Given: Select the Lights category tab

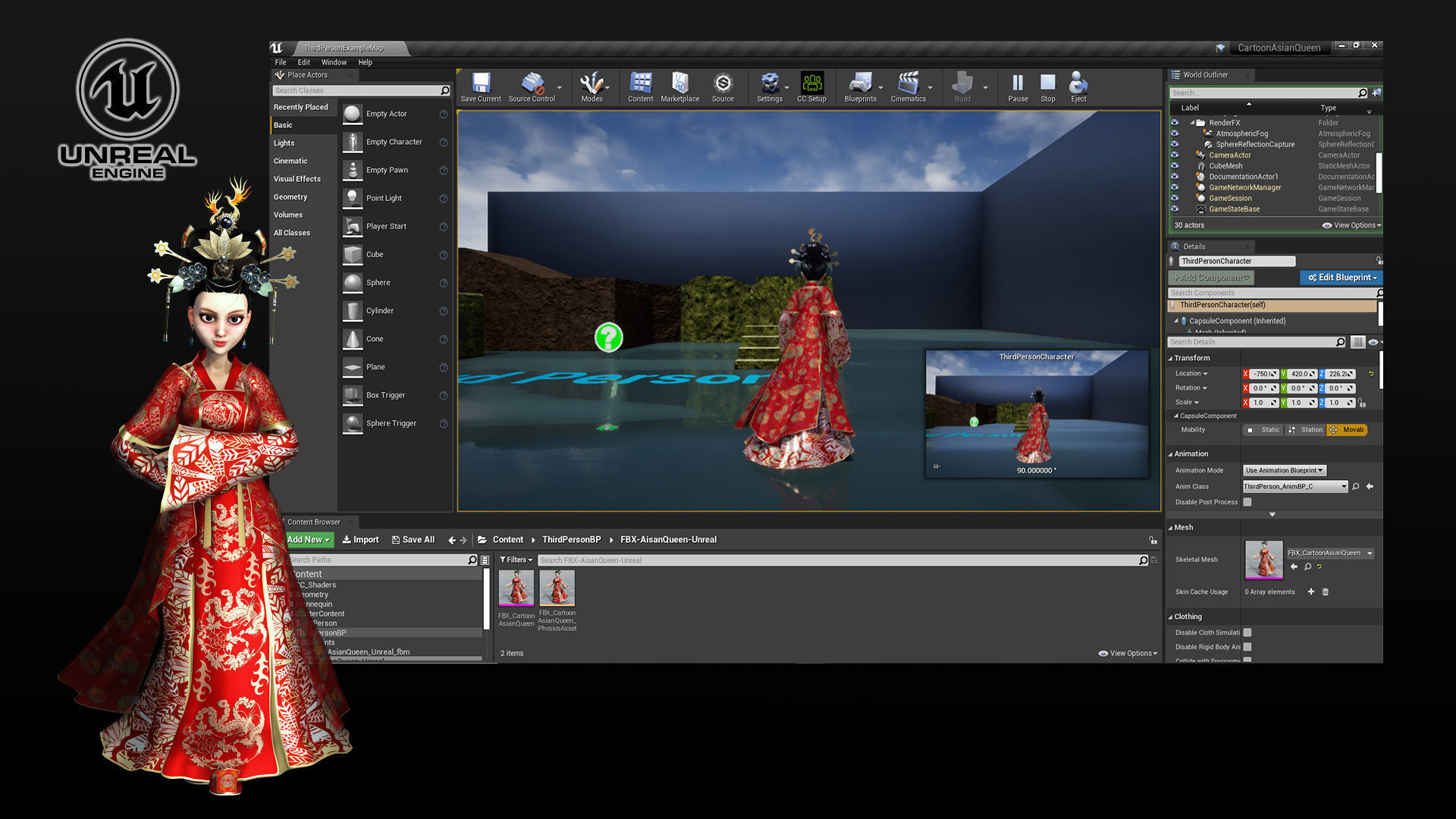Looking at the screenshot, I should click(284, 143).
